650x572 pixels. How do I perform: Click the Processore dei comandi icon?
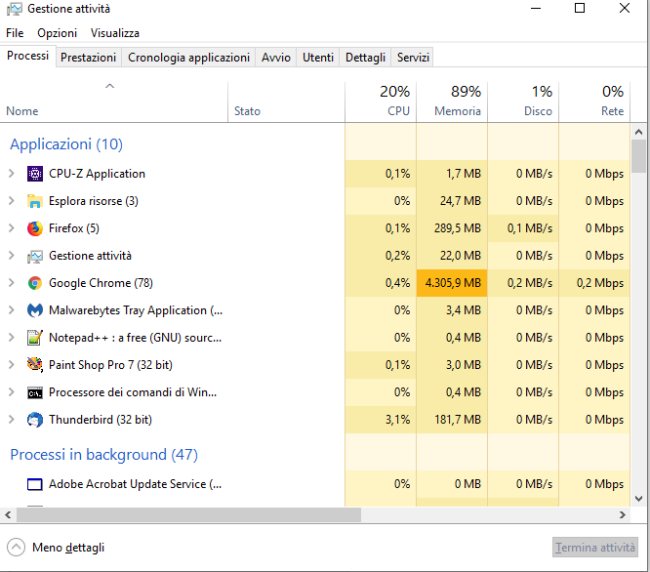(x=35, y=393)
